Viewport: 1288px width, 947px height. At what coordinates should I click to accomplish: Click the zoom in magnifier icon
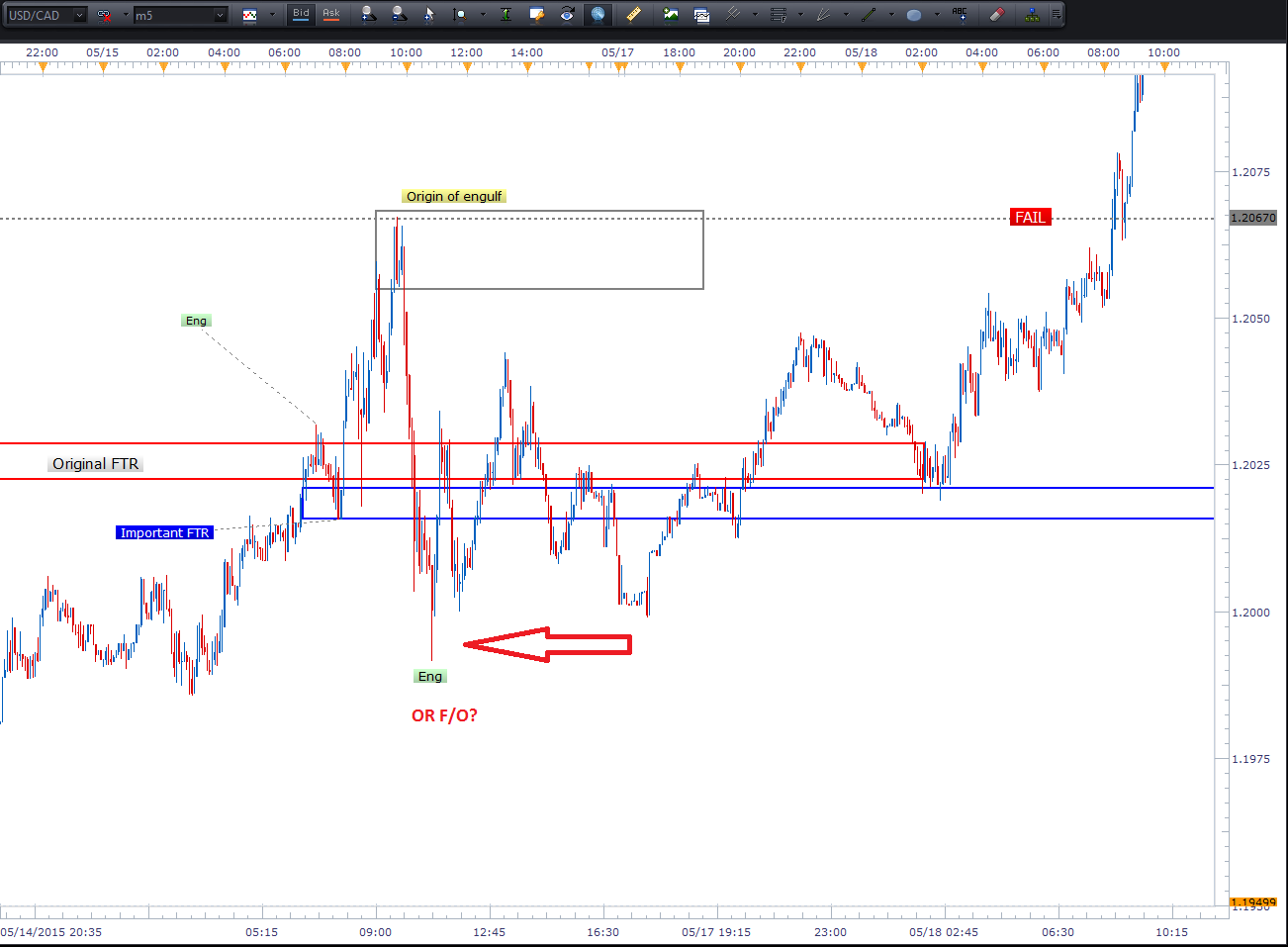click(x=368, y=15)
